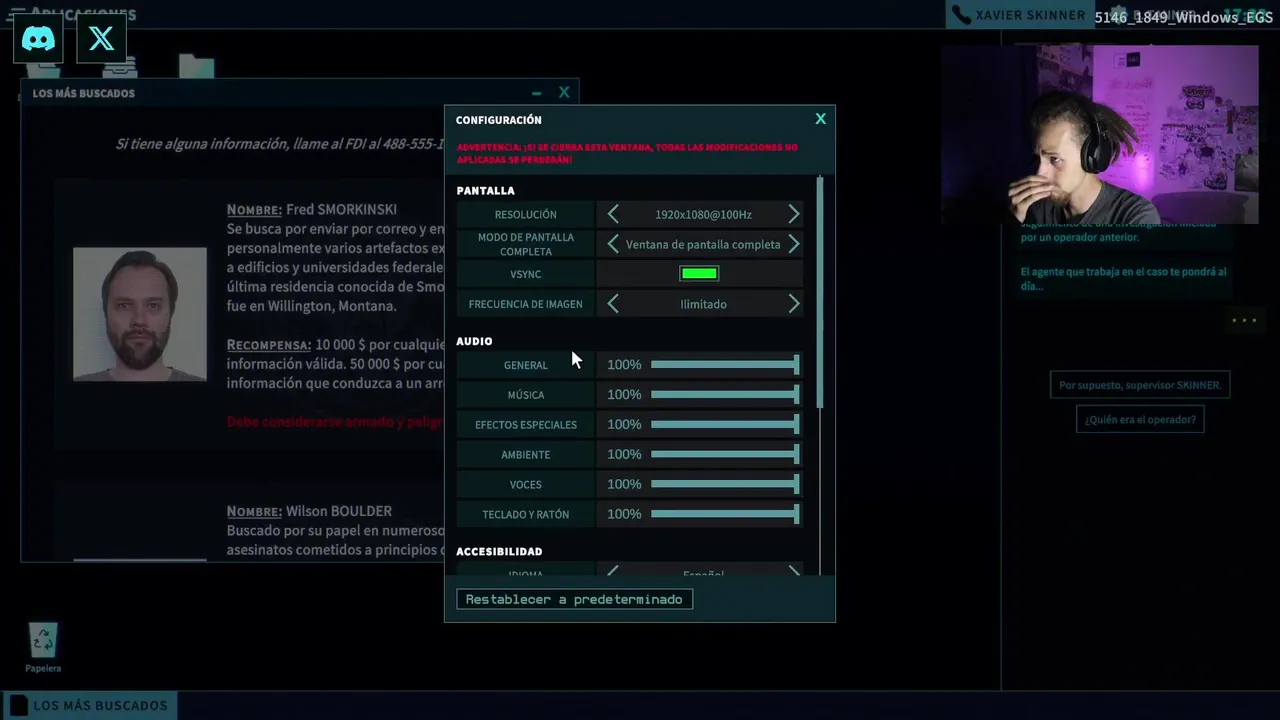Click the Los más buscados taskbar icon
Screen dimensions: 1280x720
tap(19, 706)
